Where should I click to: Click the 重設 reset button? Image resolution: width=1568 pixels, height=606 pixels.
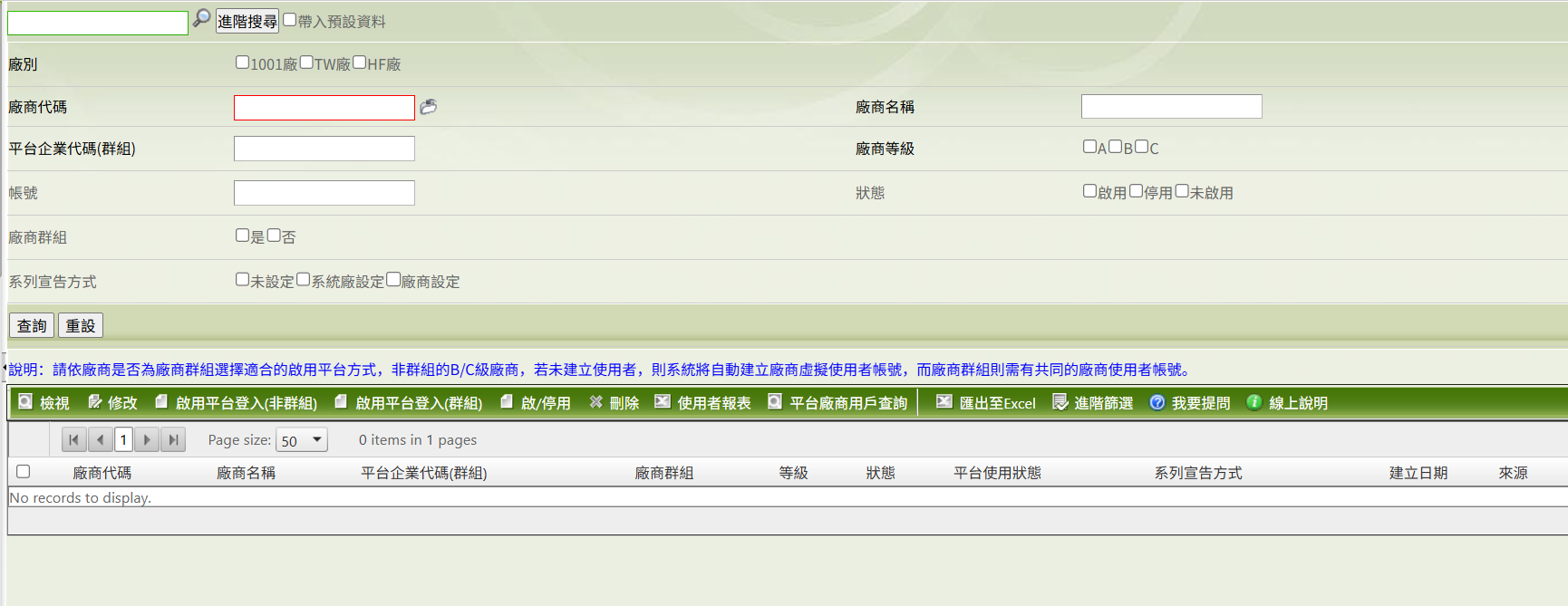81,325
